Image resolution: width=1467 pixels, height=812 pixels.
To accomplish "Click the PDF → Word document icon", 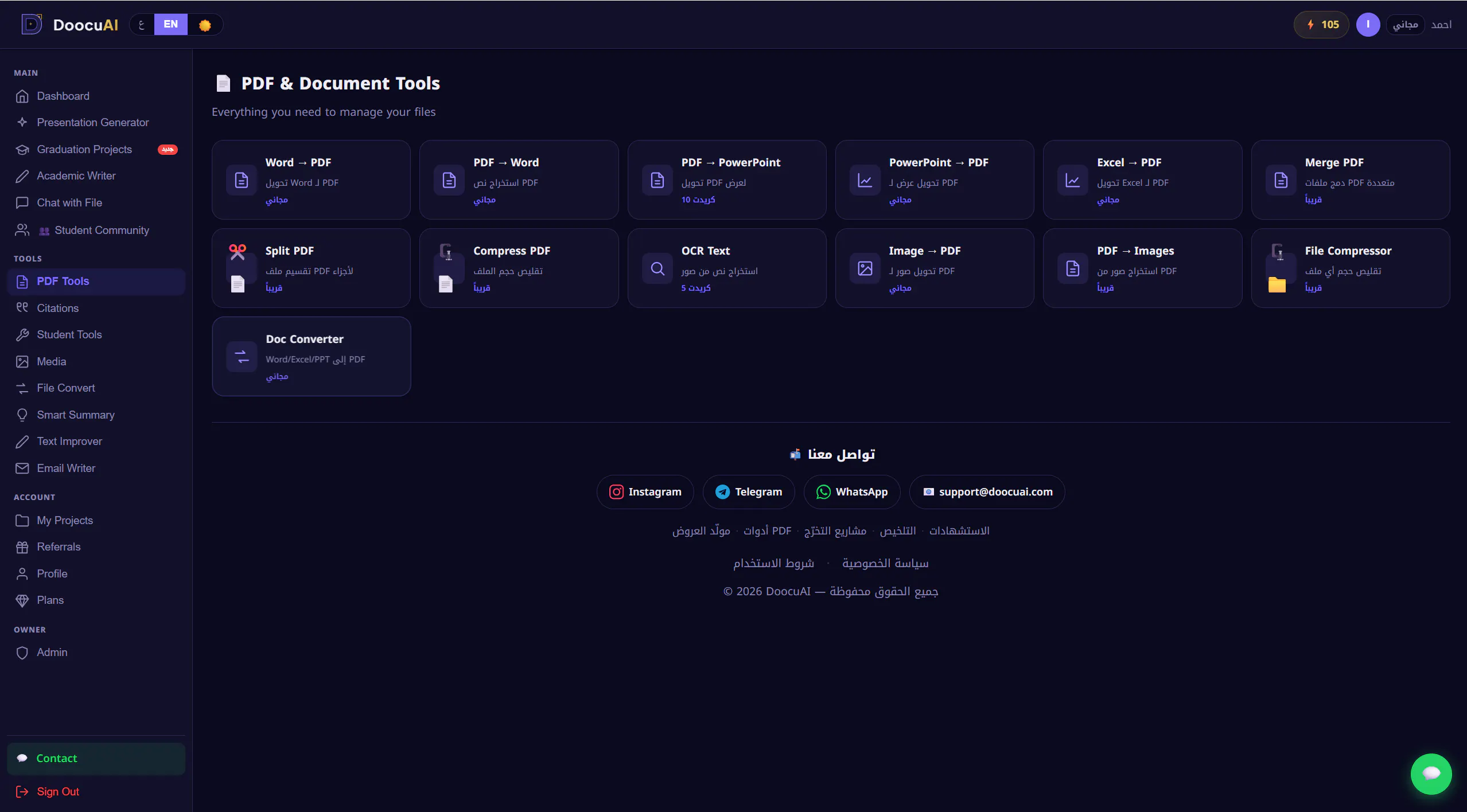I will pos(449,180).
